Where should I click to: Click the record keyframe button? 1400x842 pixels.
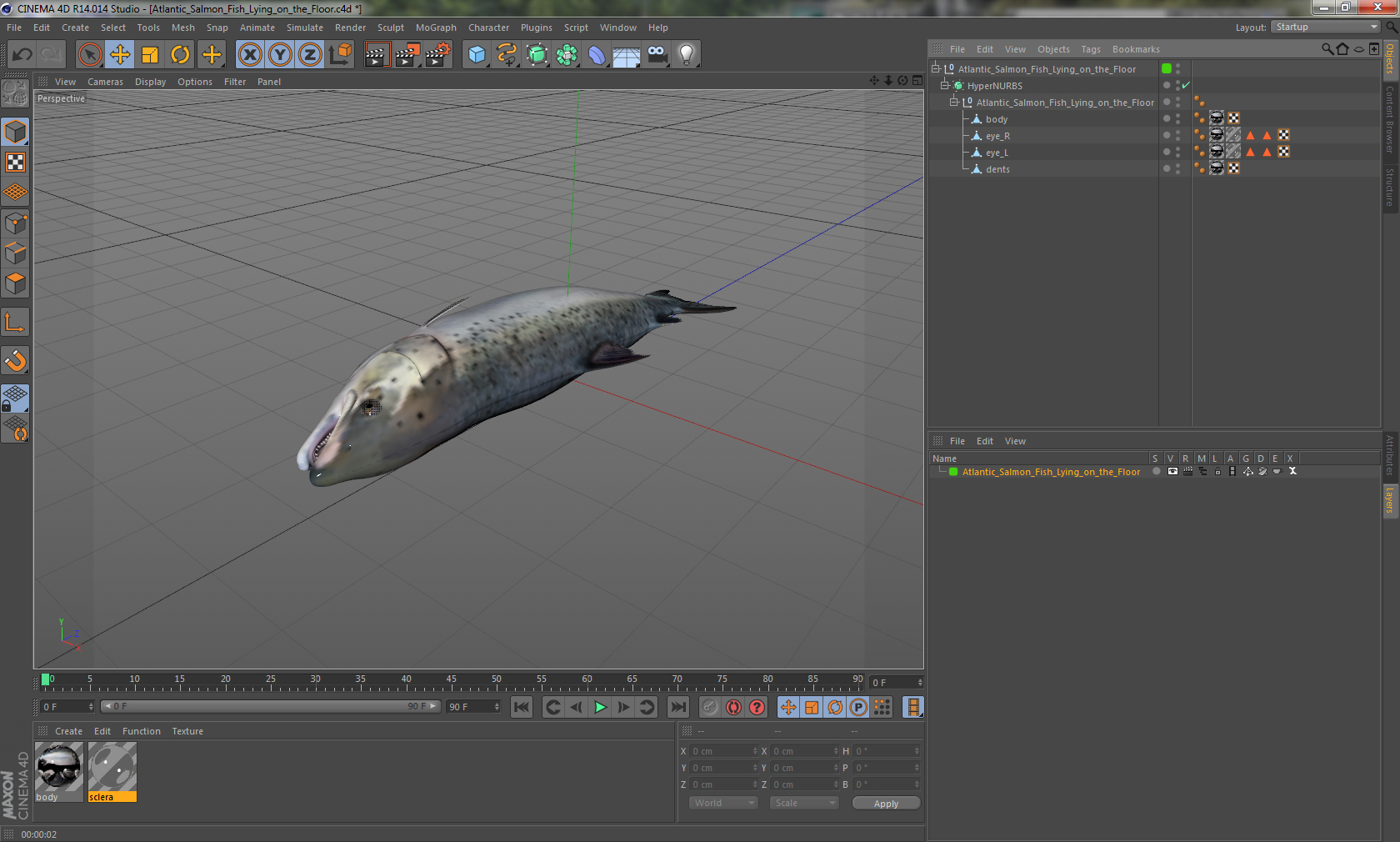pyautogui.click(x=733, y=707)
